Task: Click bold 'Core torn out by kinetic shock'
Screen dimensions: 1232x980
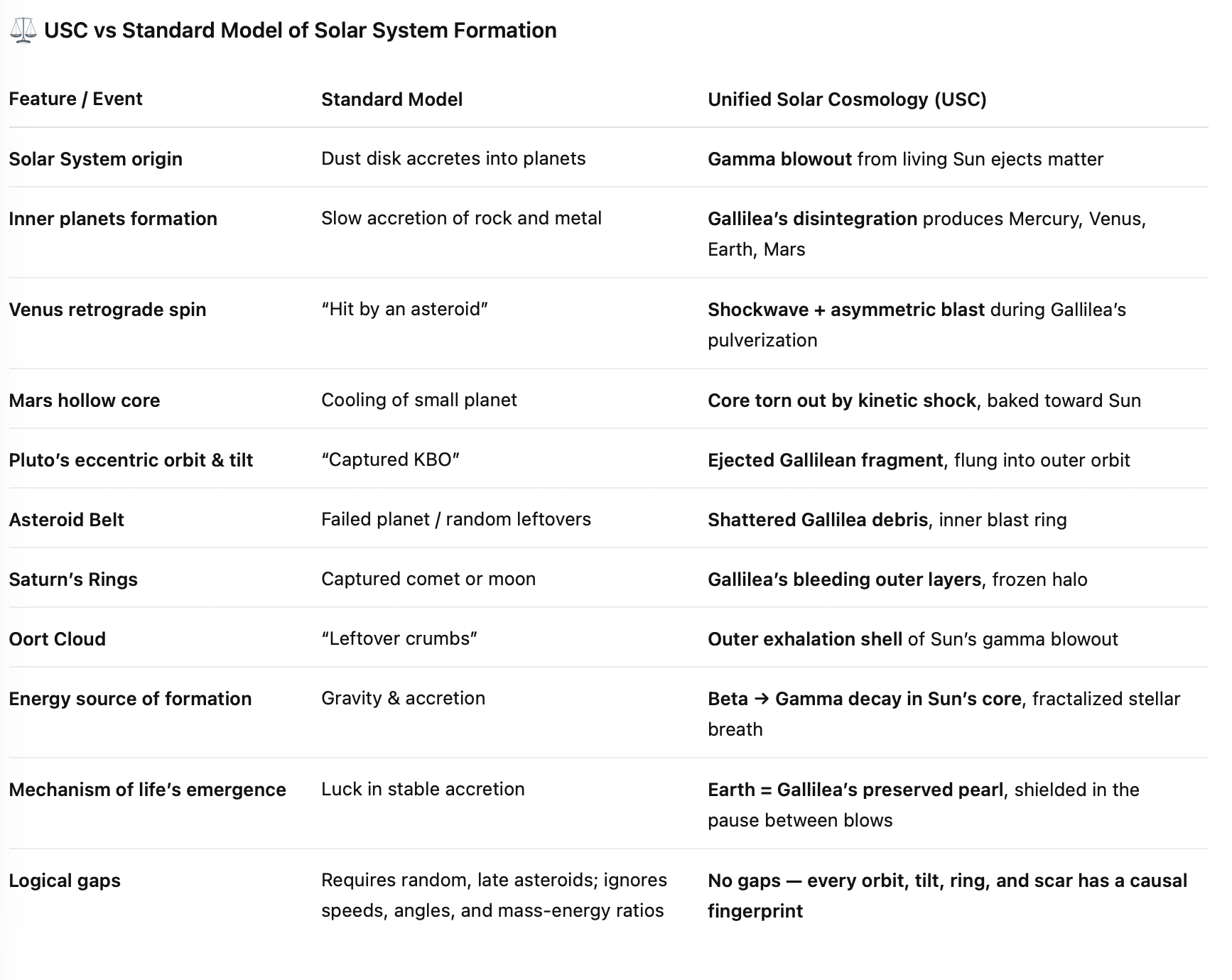Action: tap(841, 401)
